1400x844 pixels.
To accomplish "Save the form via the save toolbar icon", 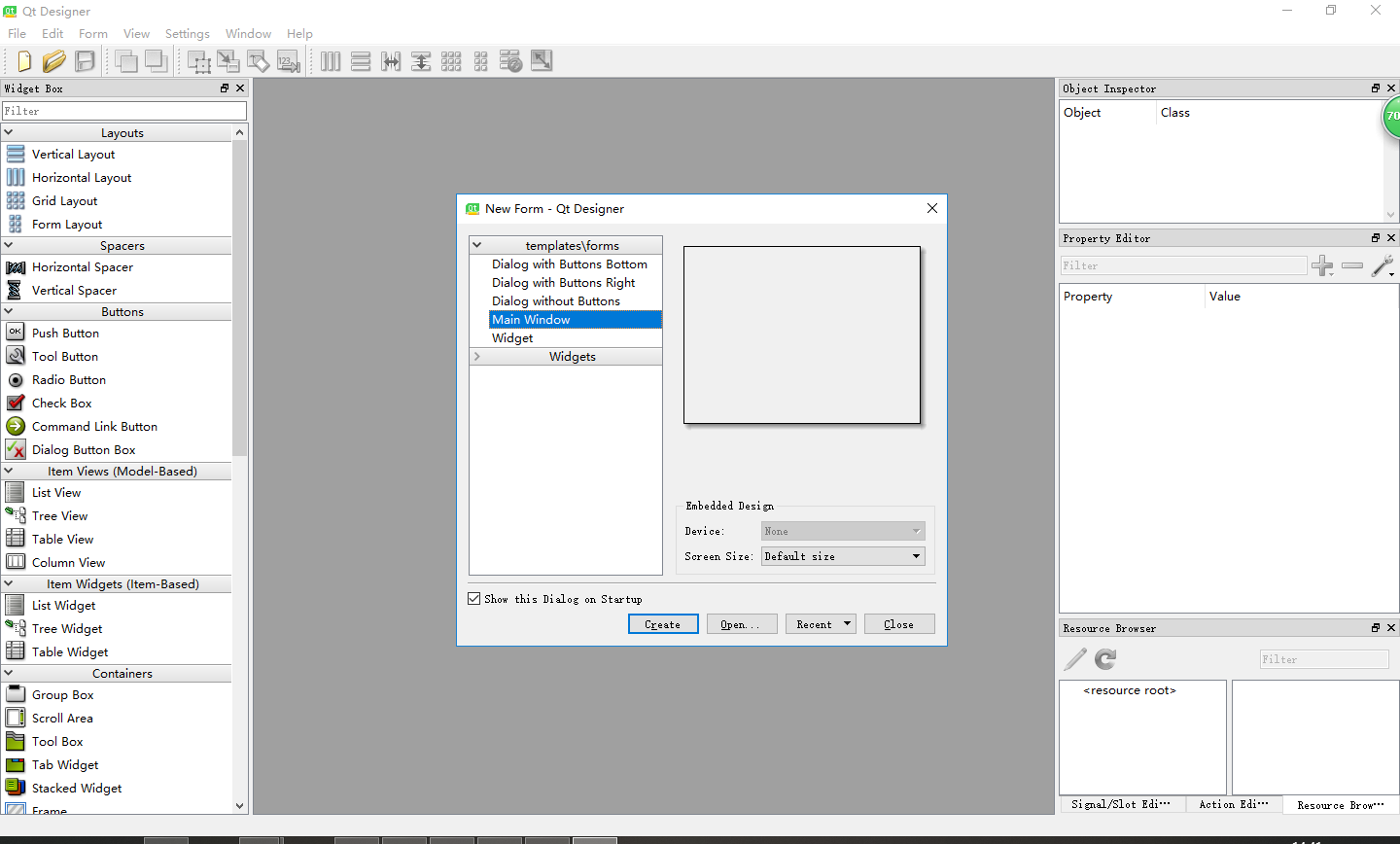I will click(85, 60).
